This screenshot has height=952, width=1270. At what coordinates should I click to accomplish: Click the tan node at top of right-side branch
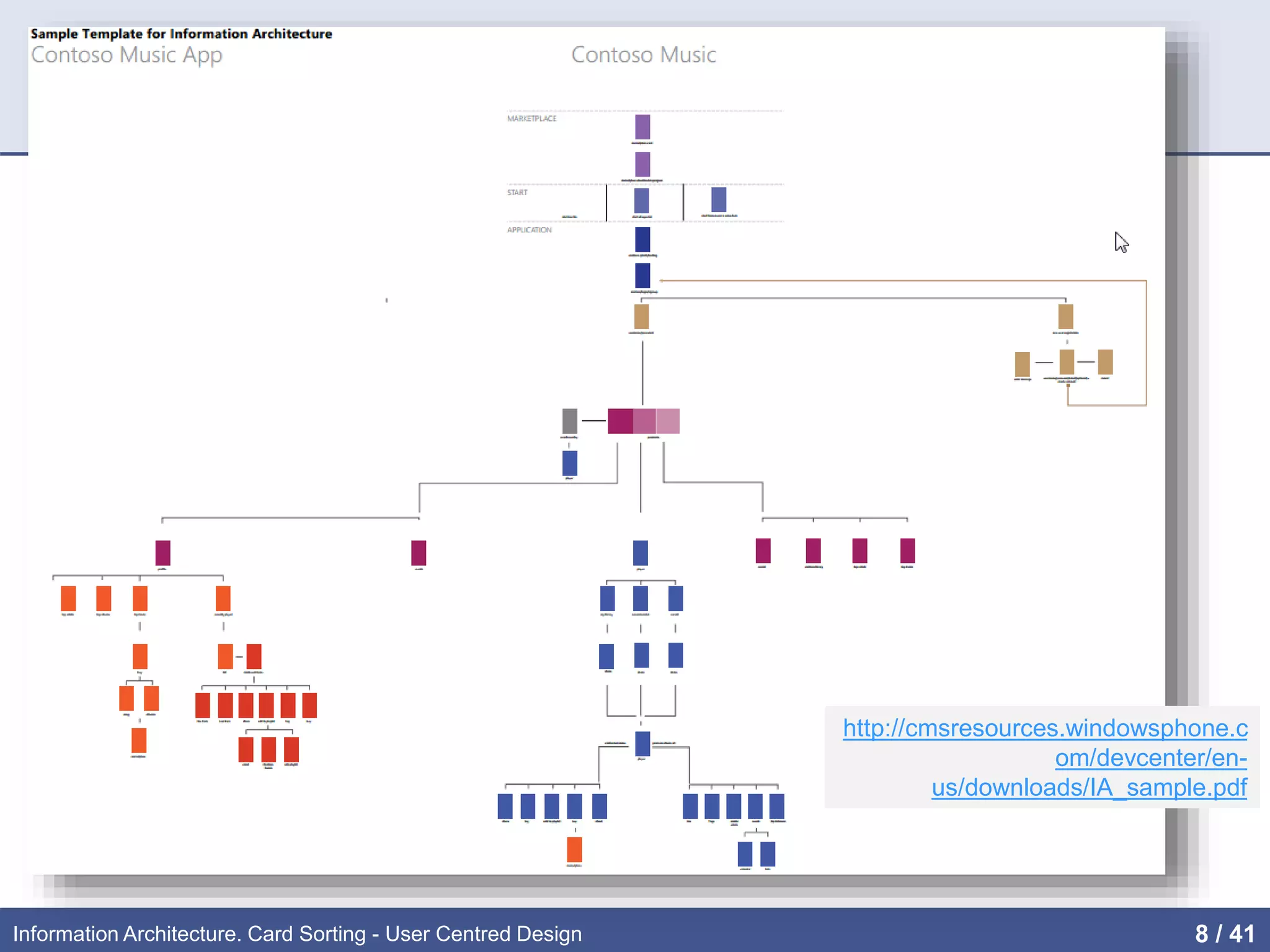[1065, 317]
